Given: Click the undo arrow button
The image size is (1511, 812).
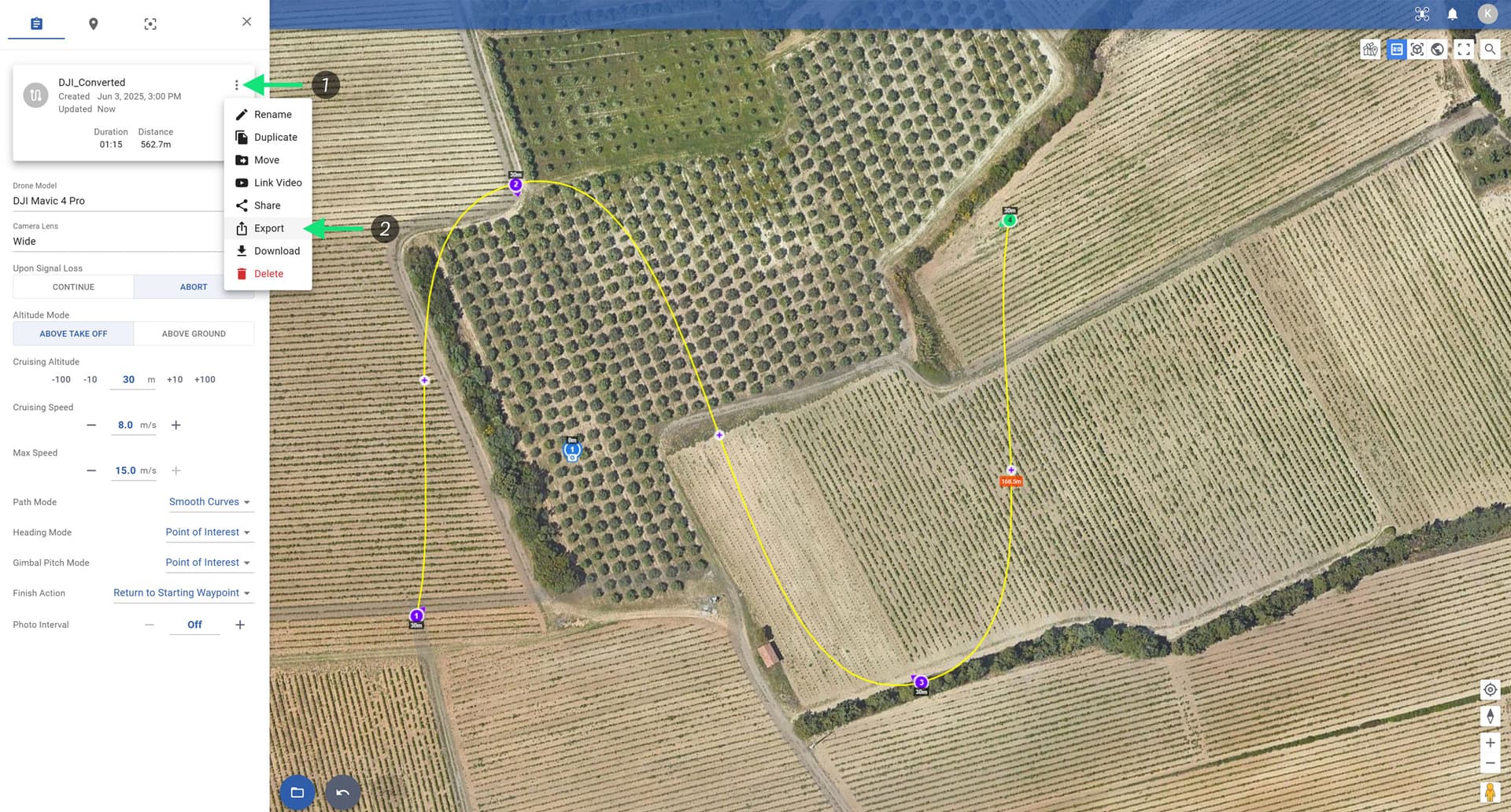Looking at the screenshot, I should (x=342, y=792).
